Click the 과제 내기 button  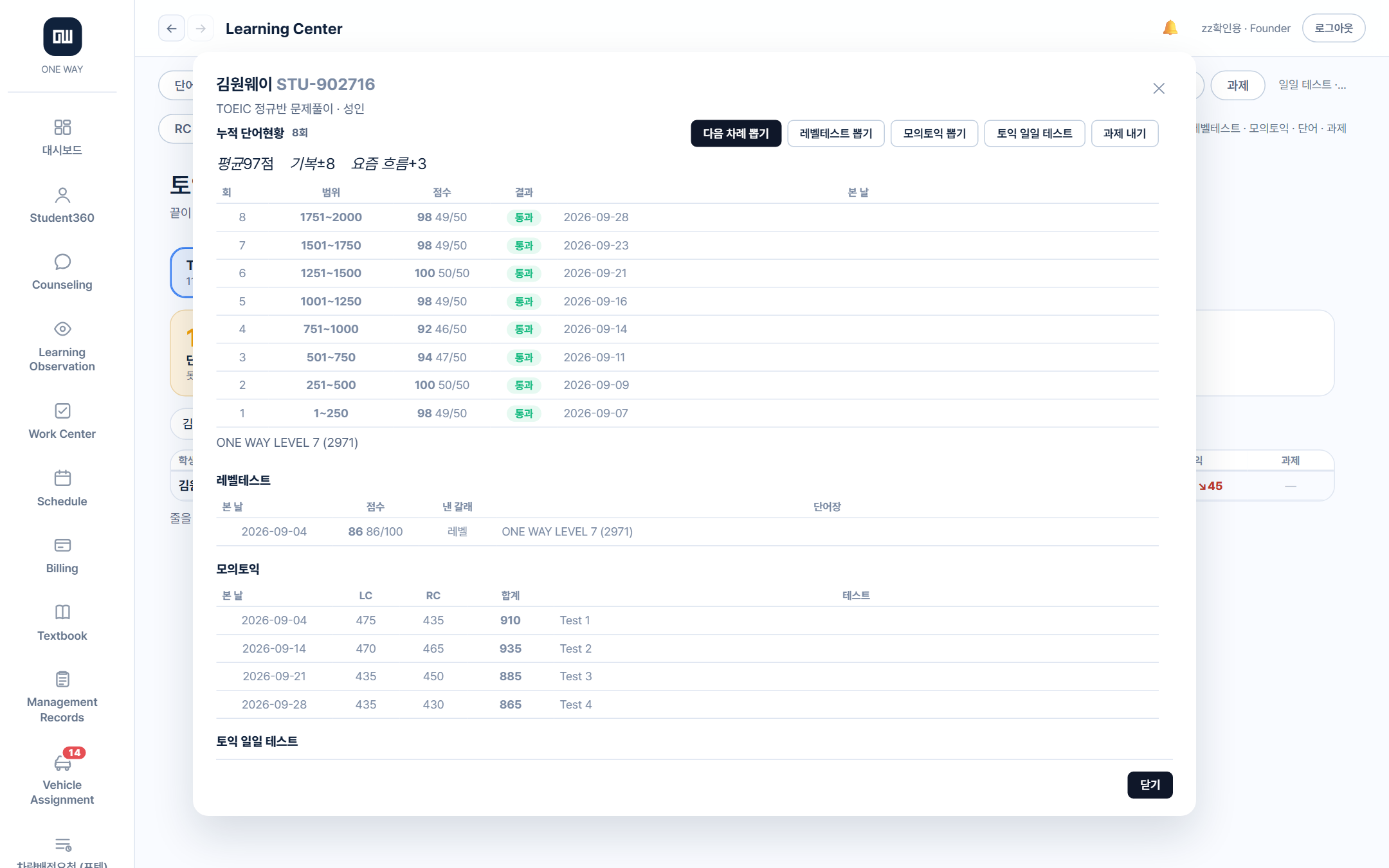click(x=1124, y=133)
